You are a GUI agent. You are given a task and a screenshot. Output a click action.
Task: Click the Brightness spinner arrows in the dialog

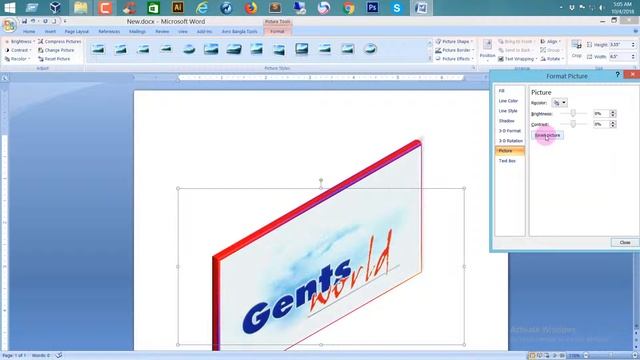pos(612,113)
